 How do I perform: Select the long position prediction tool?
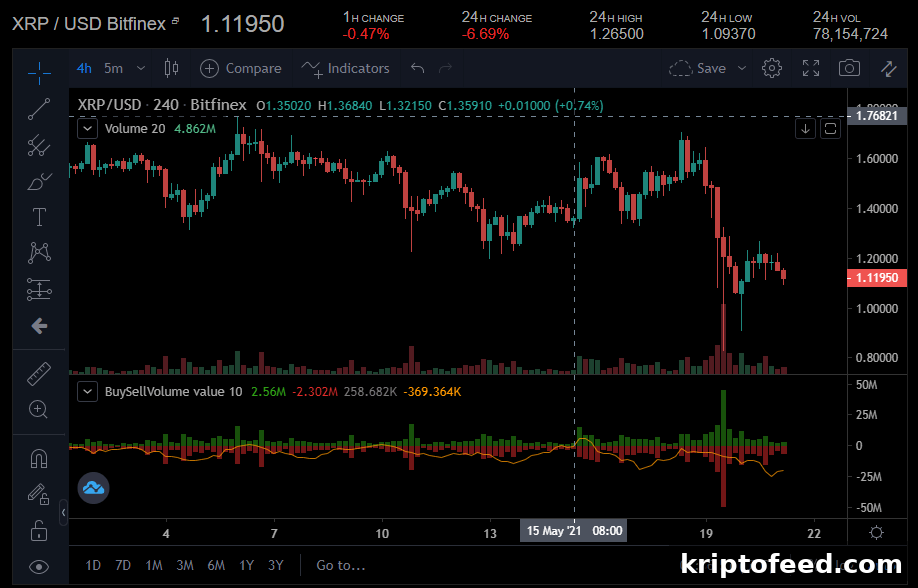click(x=39, y=289)
